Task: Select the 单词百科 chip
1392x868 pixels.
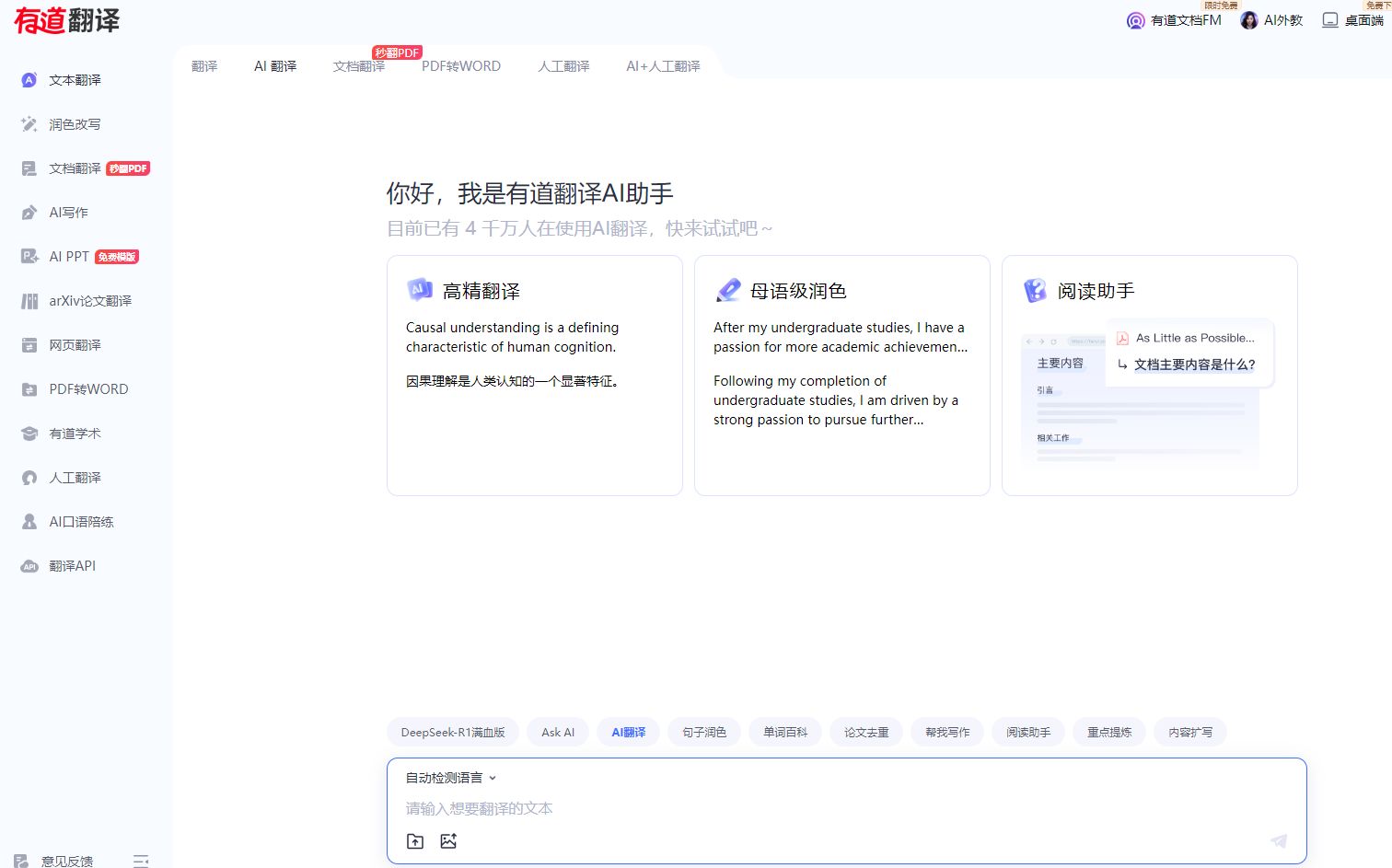Action: coord(785,733)
